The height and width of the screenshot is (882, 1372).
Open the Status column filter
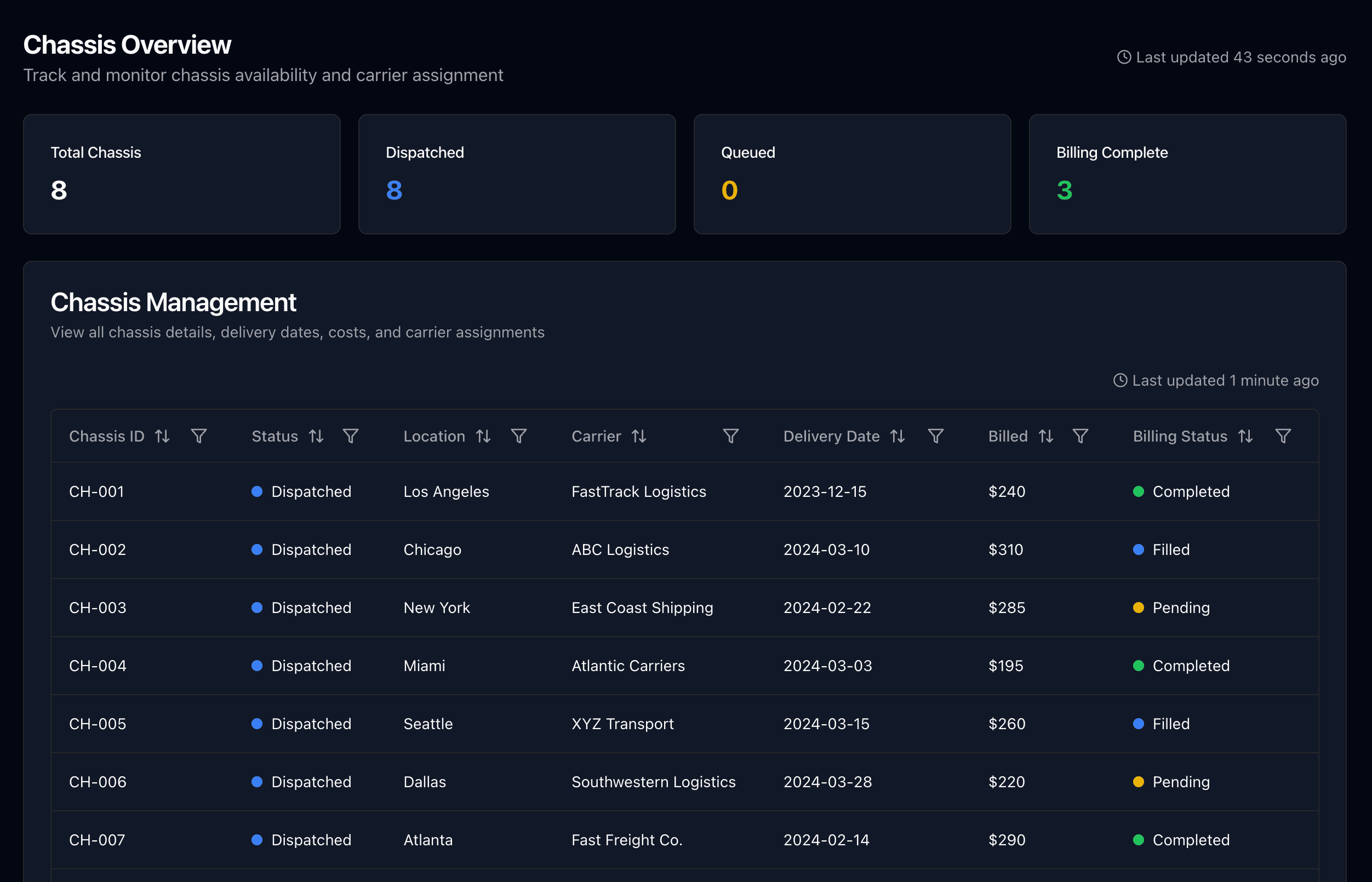351,437
